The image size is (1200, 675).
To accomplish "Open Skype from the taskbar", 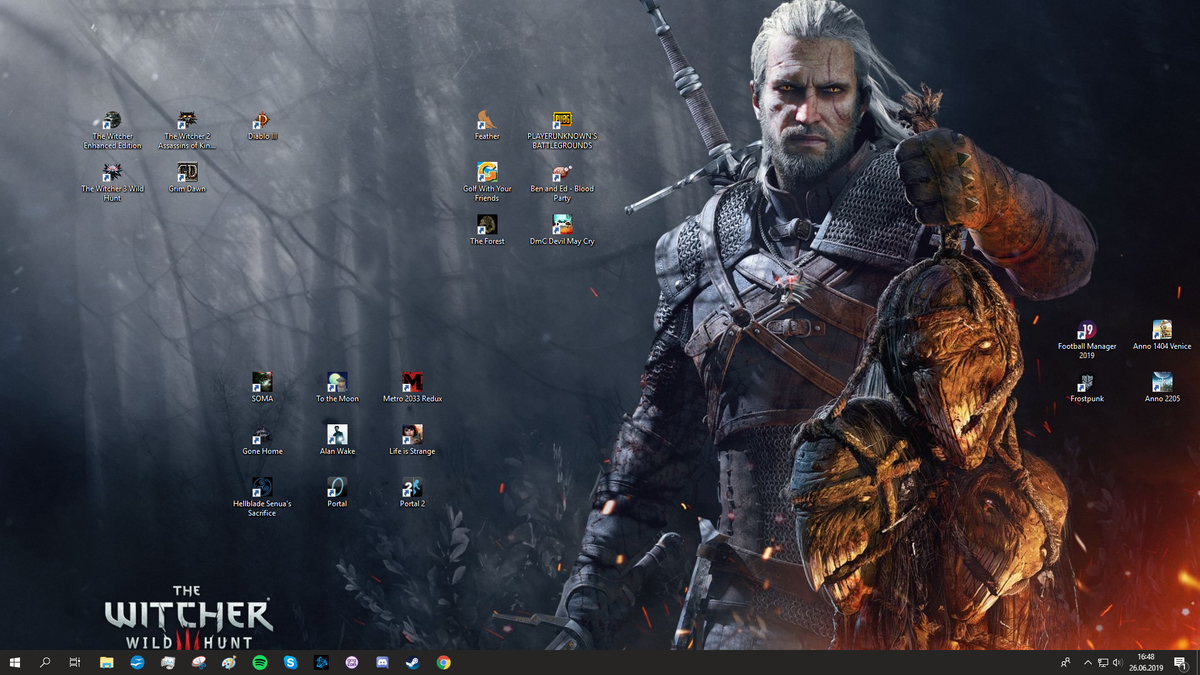I will (290, 662).
